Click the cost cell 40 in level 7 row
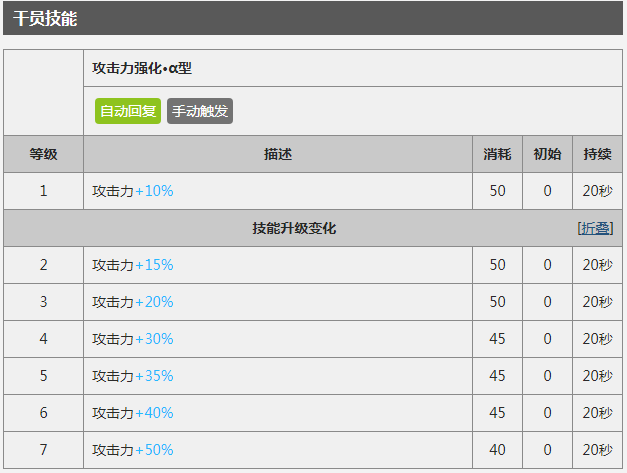The width and height of the screenshot is (627, 473). click(497, 450)
